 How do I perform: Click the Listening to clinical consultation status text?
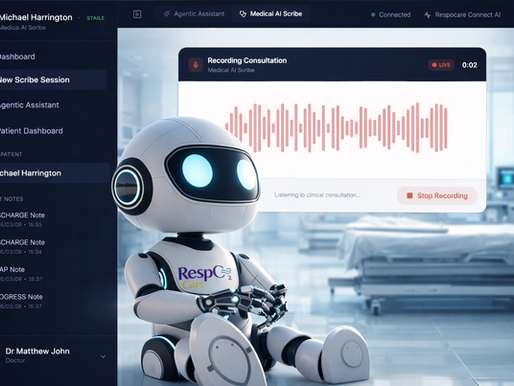pyautogui.click(x=317, y=195)
